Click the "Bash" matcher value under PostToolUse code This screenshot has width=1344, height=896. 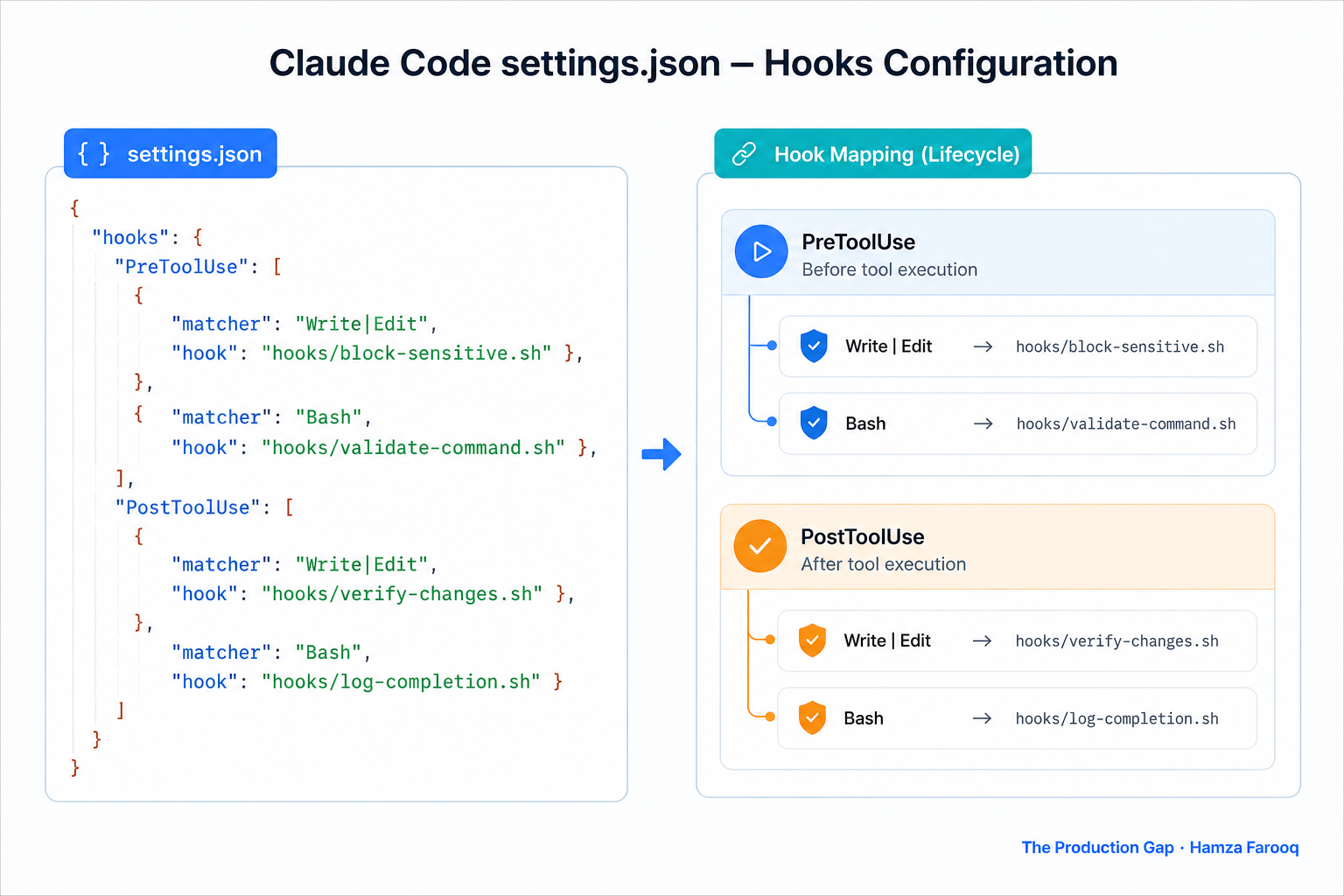[x=328, y=652]
